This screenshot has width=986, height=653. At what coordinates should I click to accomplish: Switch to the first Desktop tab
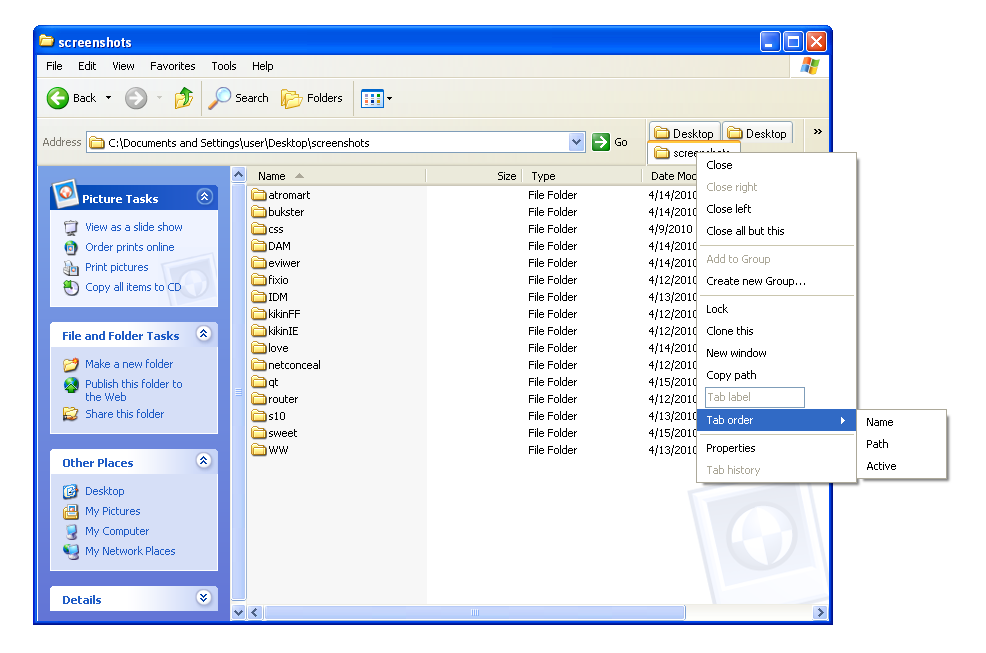point(685,132)
